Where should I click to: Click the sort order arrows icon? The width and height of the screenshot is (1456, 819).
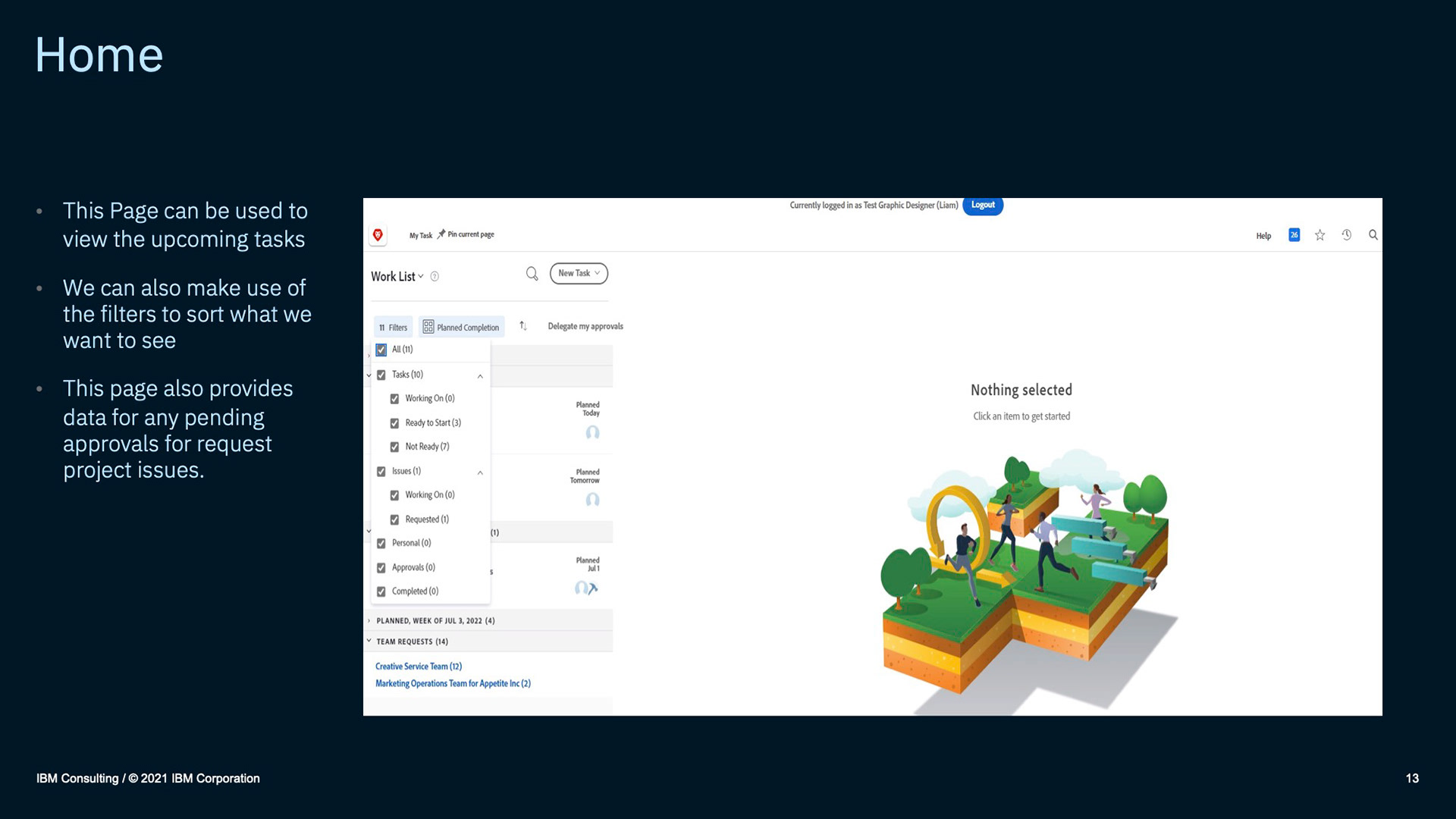(522, 326)
